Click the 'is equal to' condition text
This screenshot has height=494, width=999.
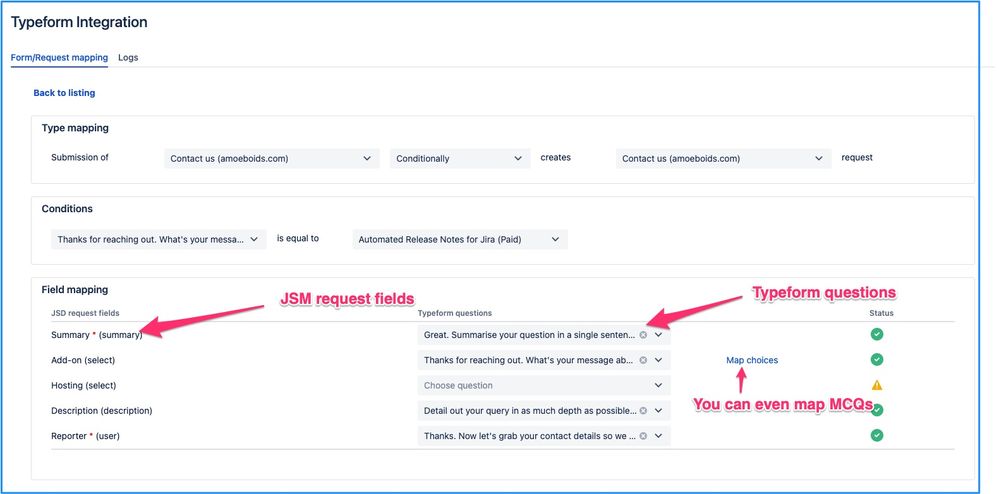298,239
